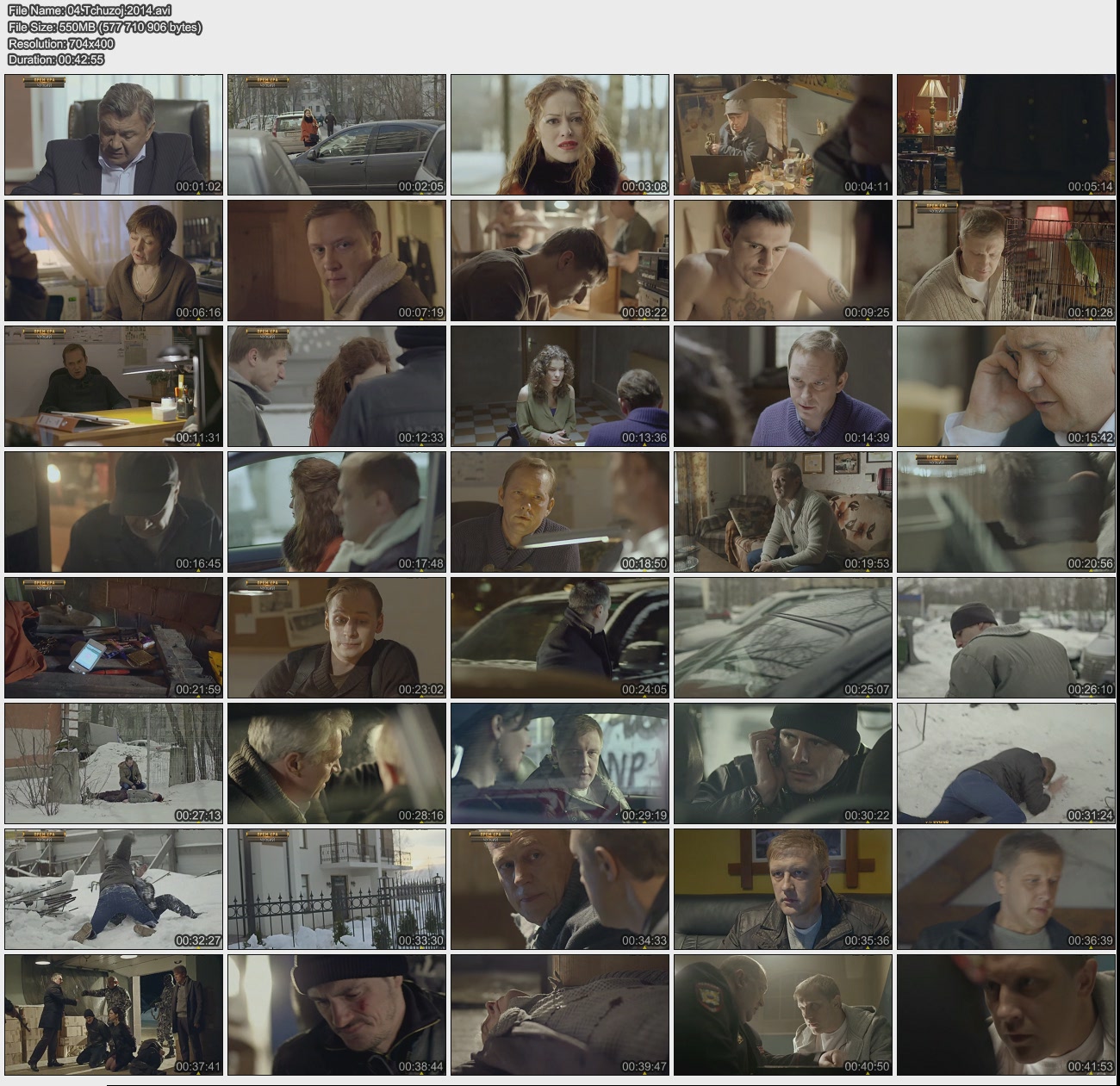
Task: Open the armed standoff frame at 00:37:41
Action: point(114,1015)
